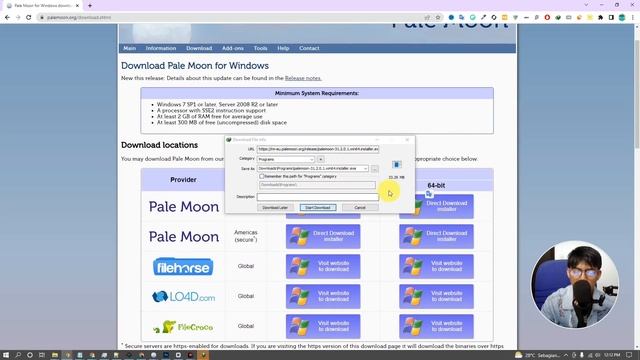Open the Download menu item
The image size is (640, 360).
point(199,48)
